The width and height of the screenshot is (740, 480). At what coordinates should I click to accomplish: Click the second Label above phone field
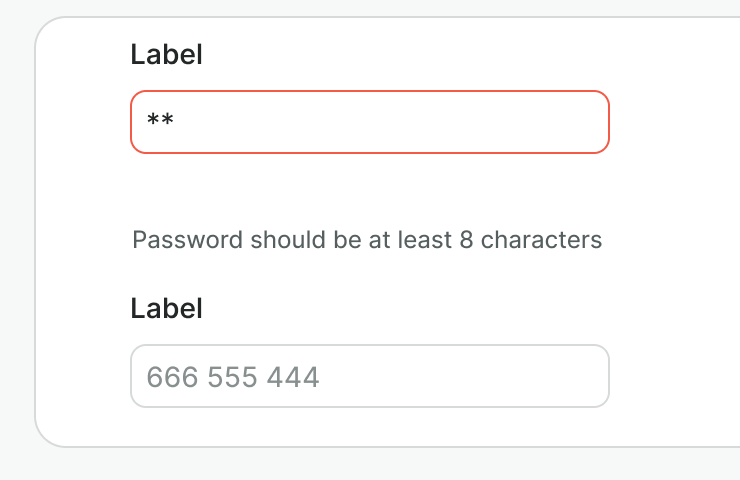coord(166,309)
